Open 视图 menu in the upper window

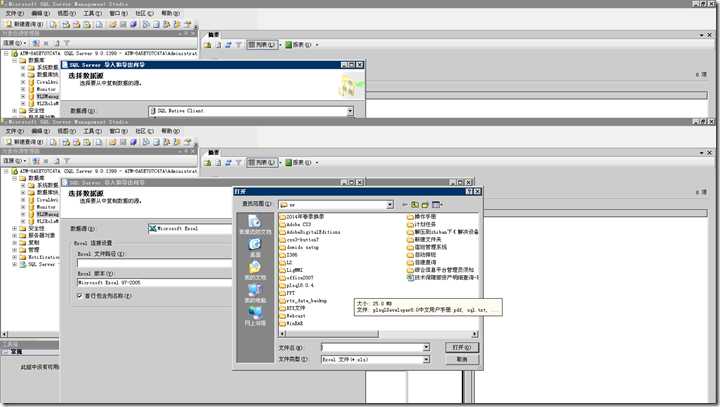pyautogui.click(x=67, y=13)
